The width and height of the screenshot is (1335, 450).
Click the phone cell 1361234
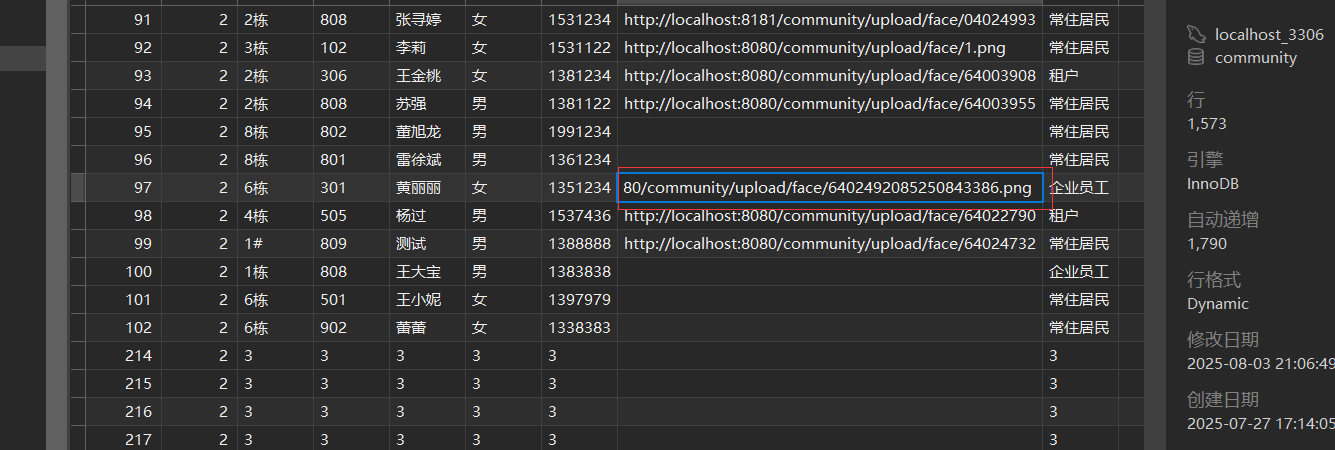[x=579, y=160]
